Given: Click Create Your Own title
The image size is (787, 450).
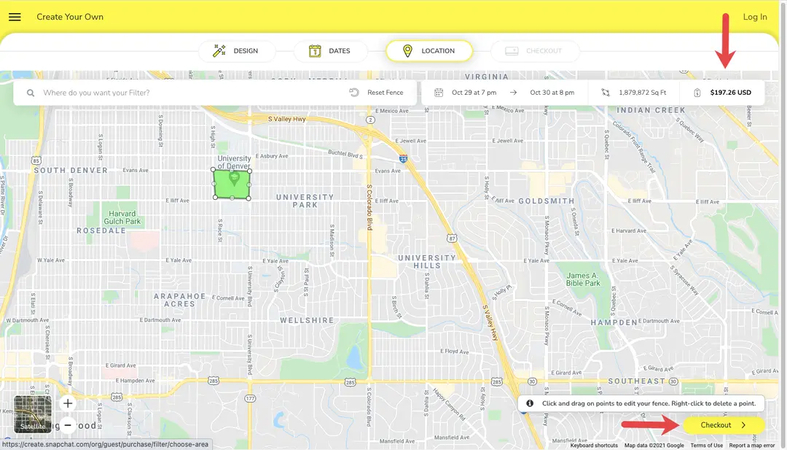Looking at the screenshot, I should [x=70, y=17].
